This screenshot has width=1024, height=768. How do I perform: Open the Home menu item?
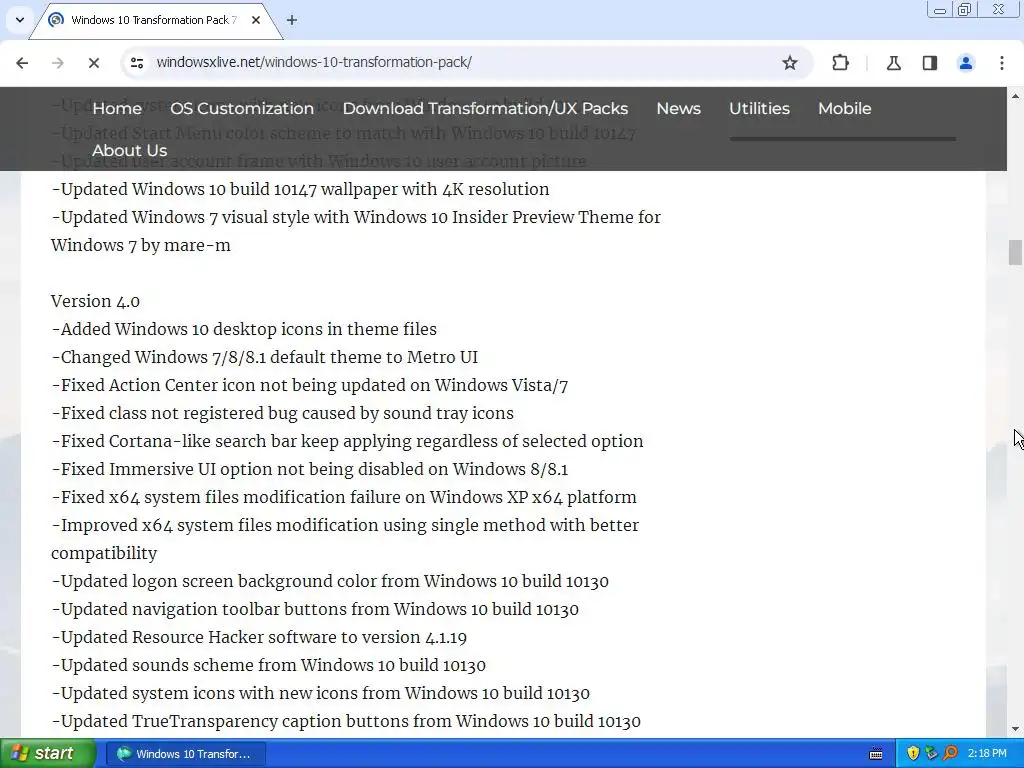coord(117,108)
